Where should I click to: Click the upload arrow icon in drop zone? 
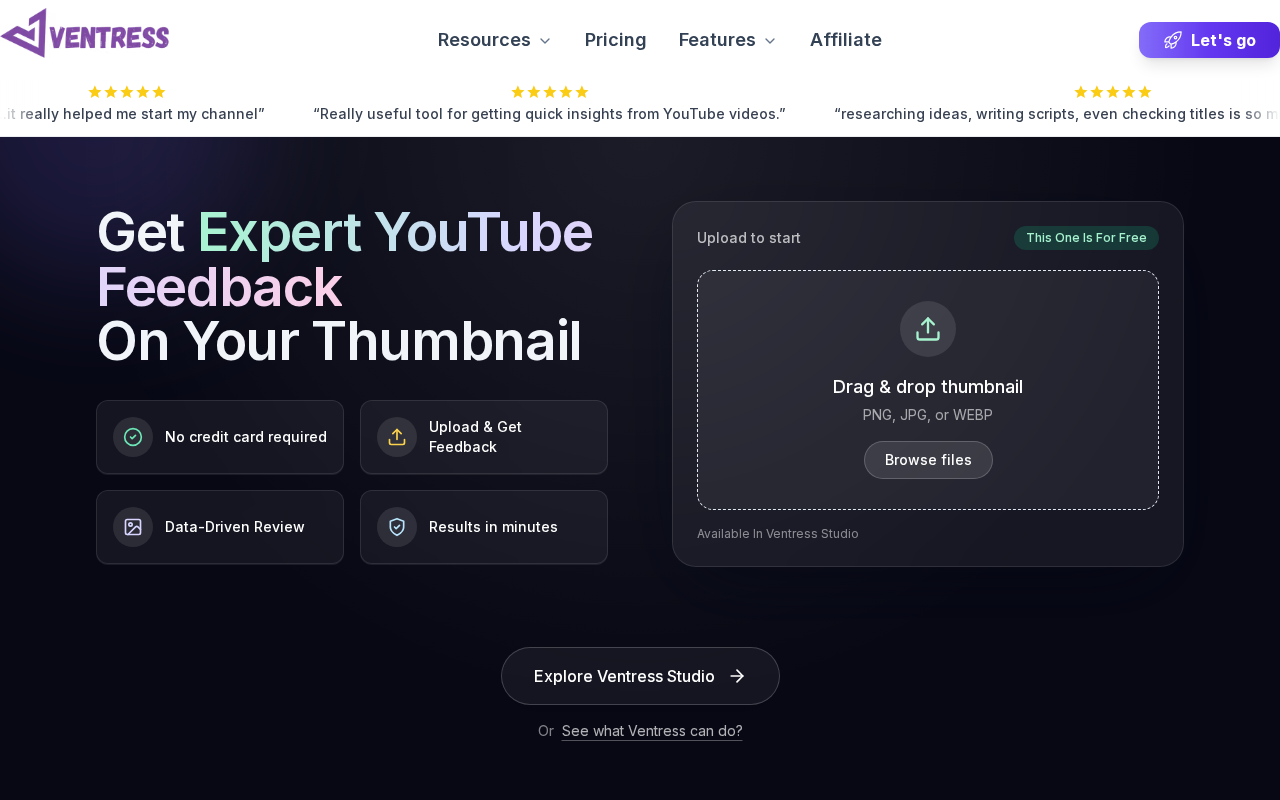tap(928, 329)
